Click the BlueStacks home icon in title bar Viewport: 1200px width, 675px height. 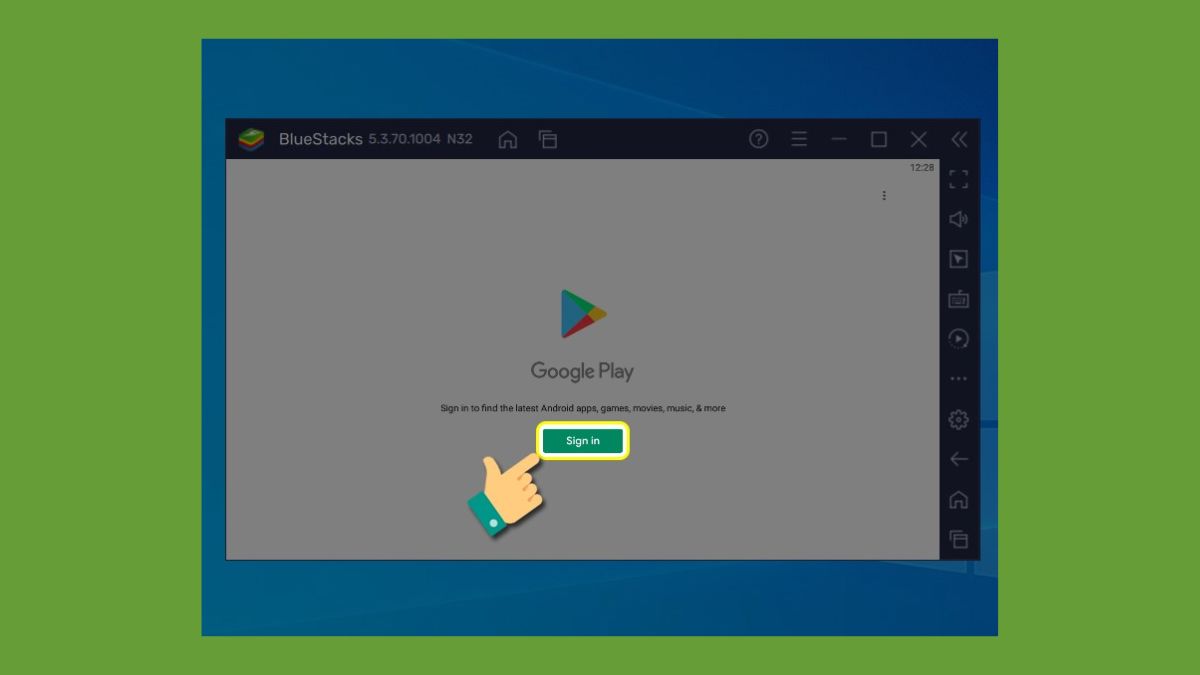pyautogui.click(x=508, y=139)
